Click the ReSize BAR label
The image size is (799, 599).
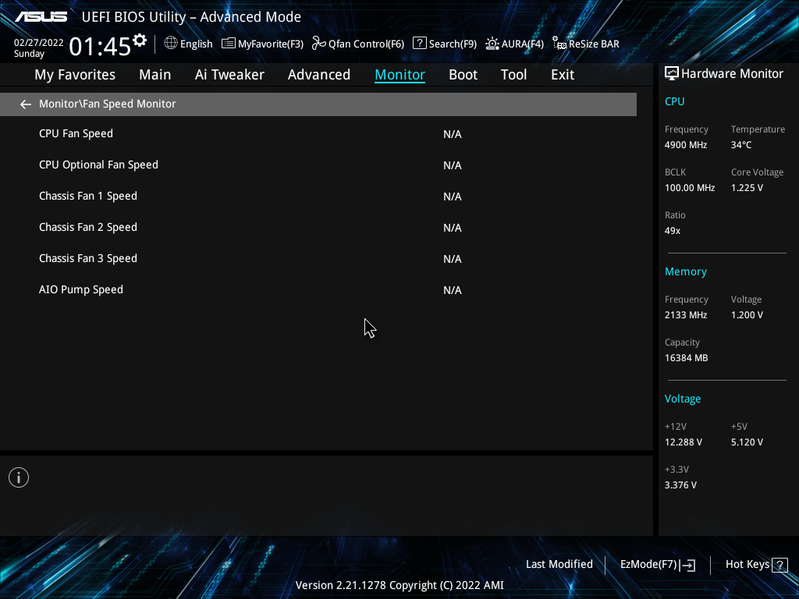pyautogui.click(x=594, y=44)
